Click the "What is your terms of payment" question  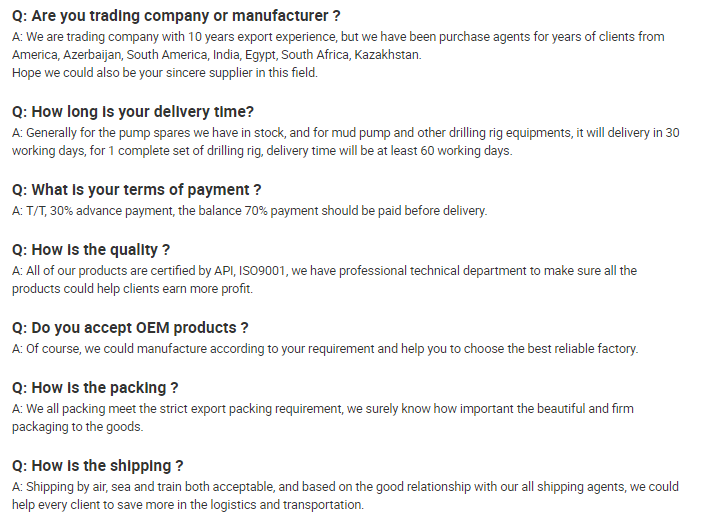point(136,190)
